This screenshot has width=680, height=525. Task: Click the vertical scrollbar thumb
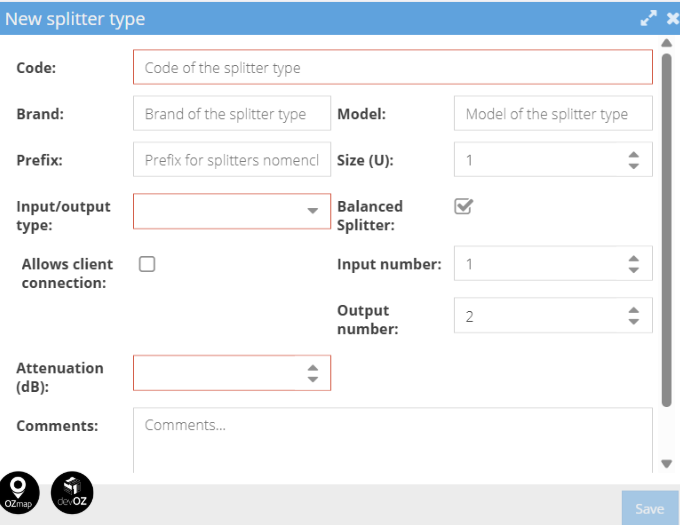coord(667,230)
